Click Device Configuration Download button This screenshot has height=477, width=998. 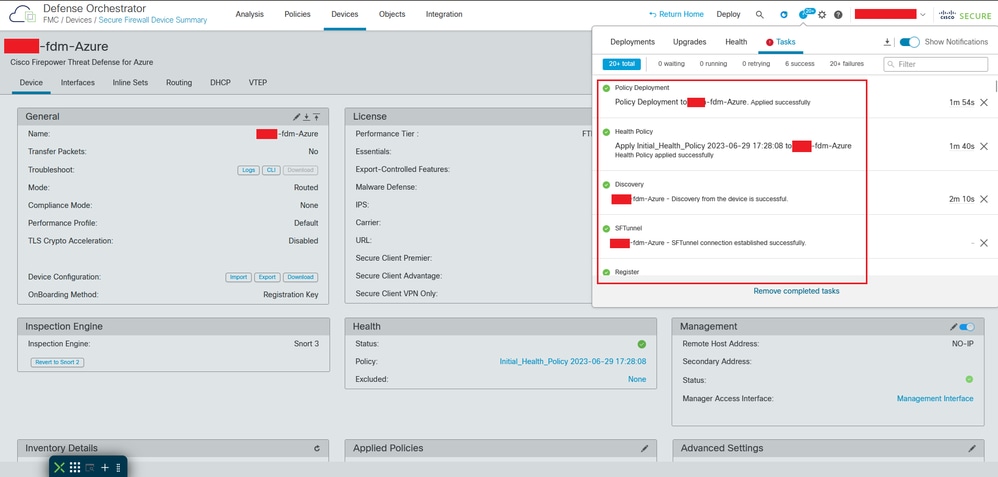[300, 277]
